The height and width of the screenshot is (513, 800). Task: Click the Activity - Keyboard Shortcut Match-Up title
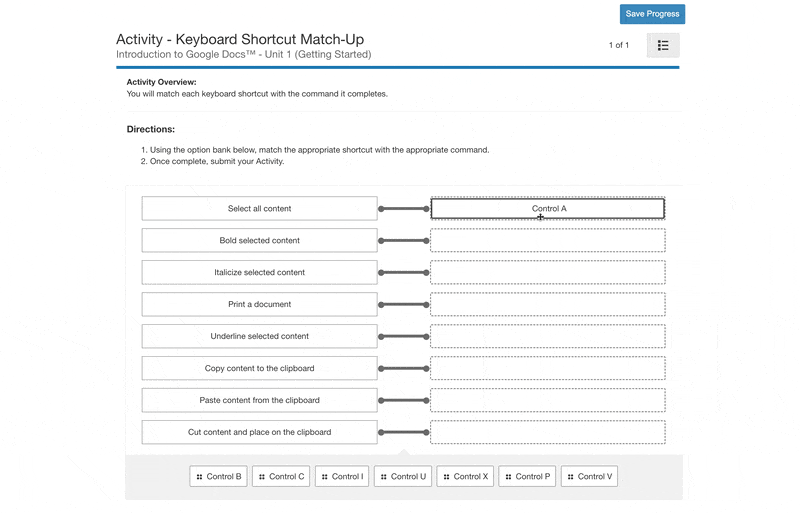[240, 39]
